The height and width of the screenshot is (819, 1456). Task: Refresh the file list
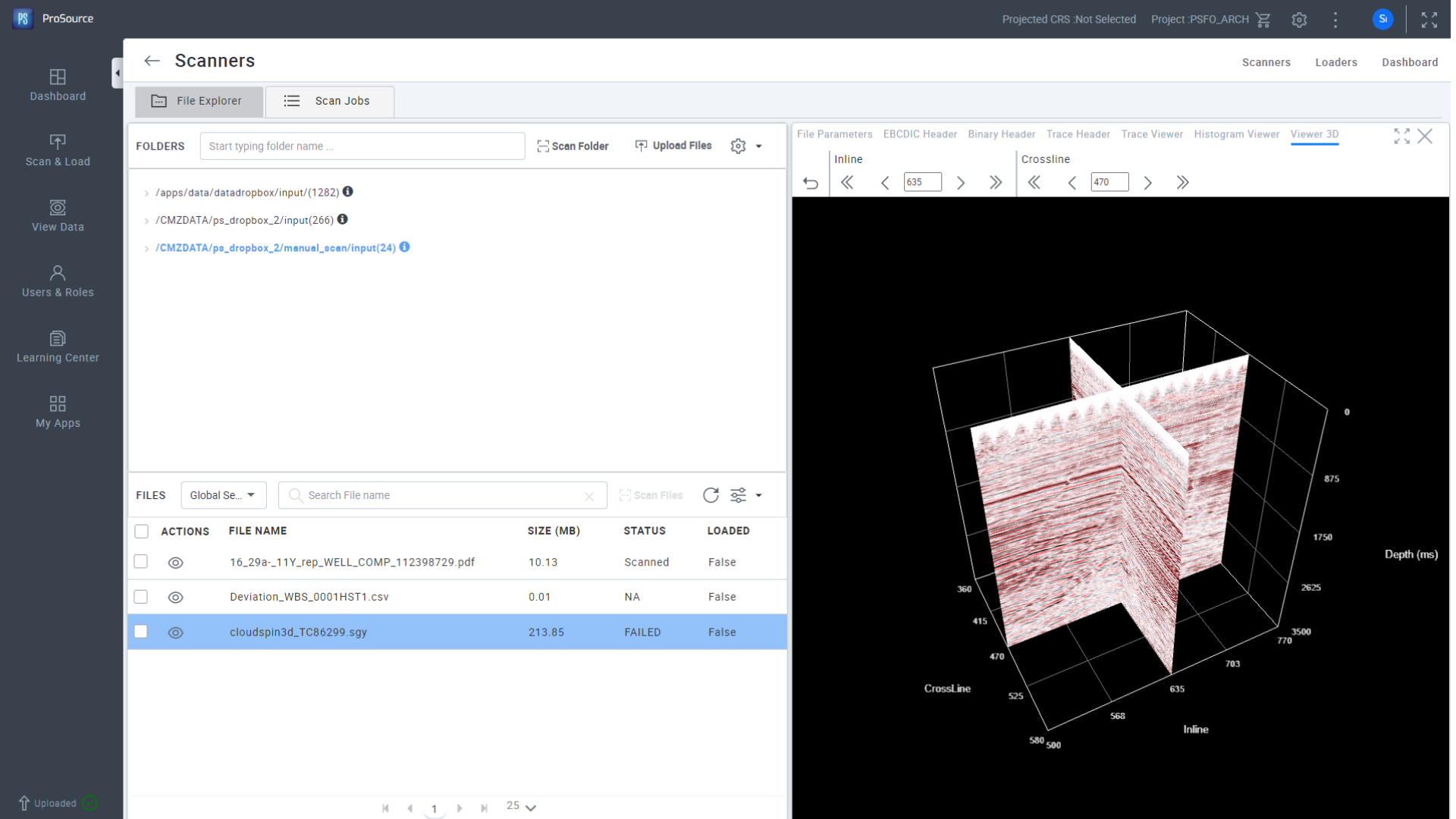coord(711,495)
